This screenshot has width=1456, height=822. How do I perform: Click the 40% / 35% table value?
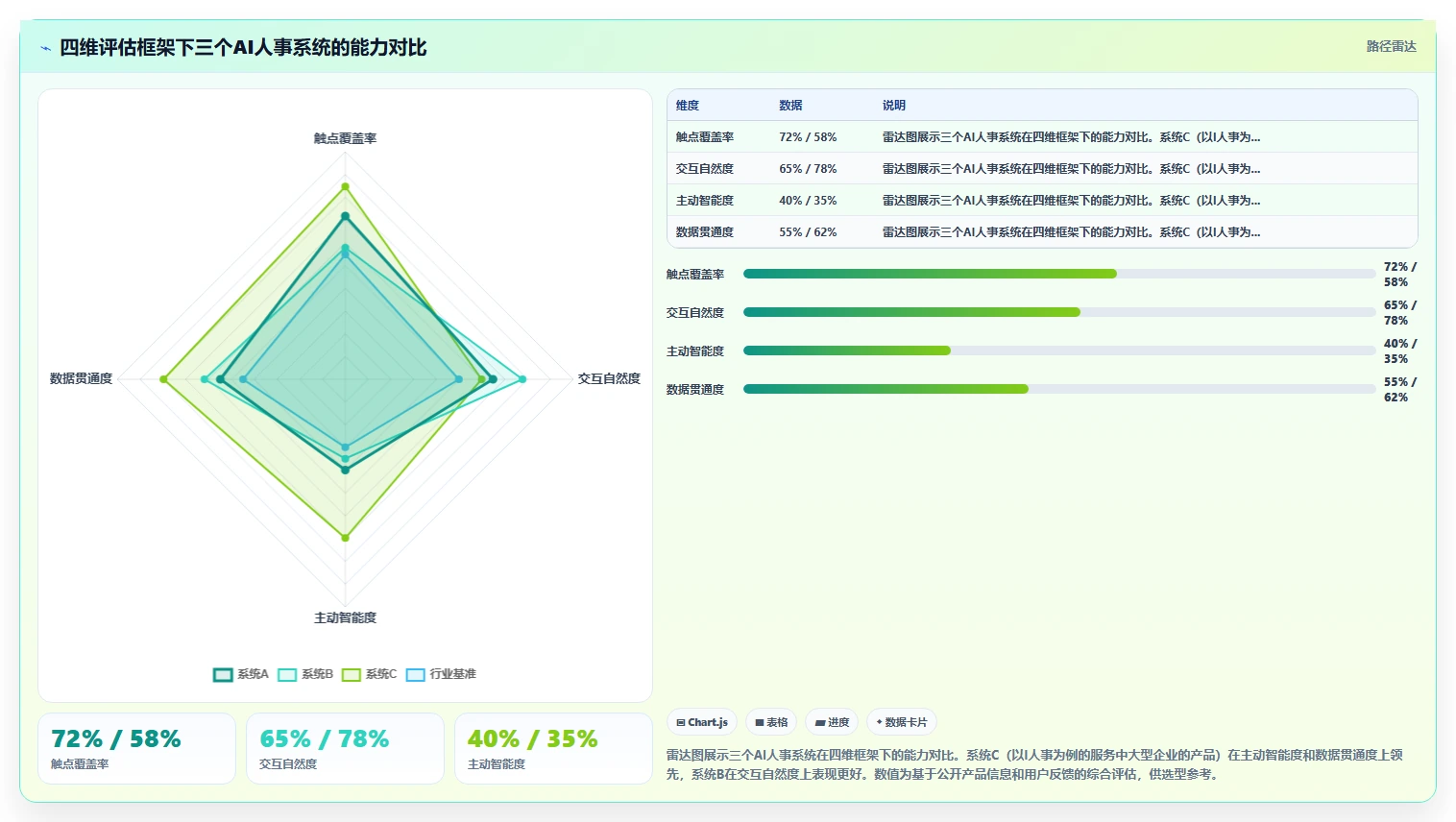pyautogui.click(x=808, y=201)
